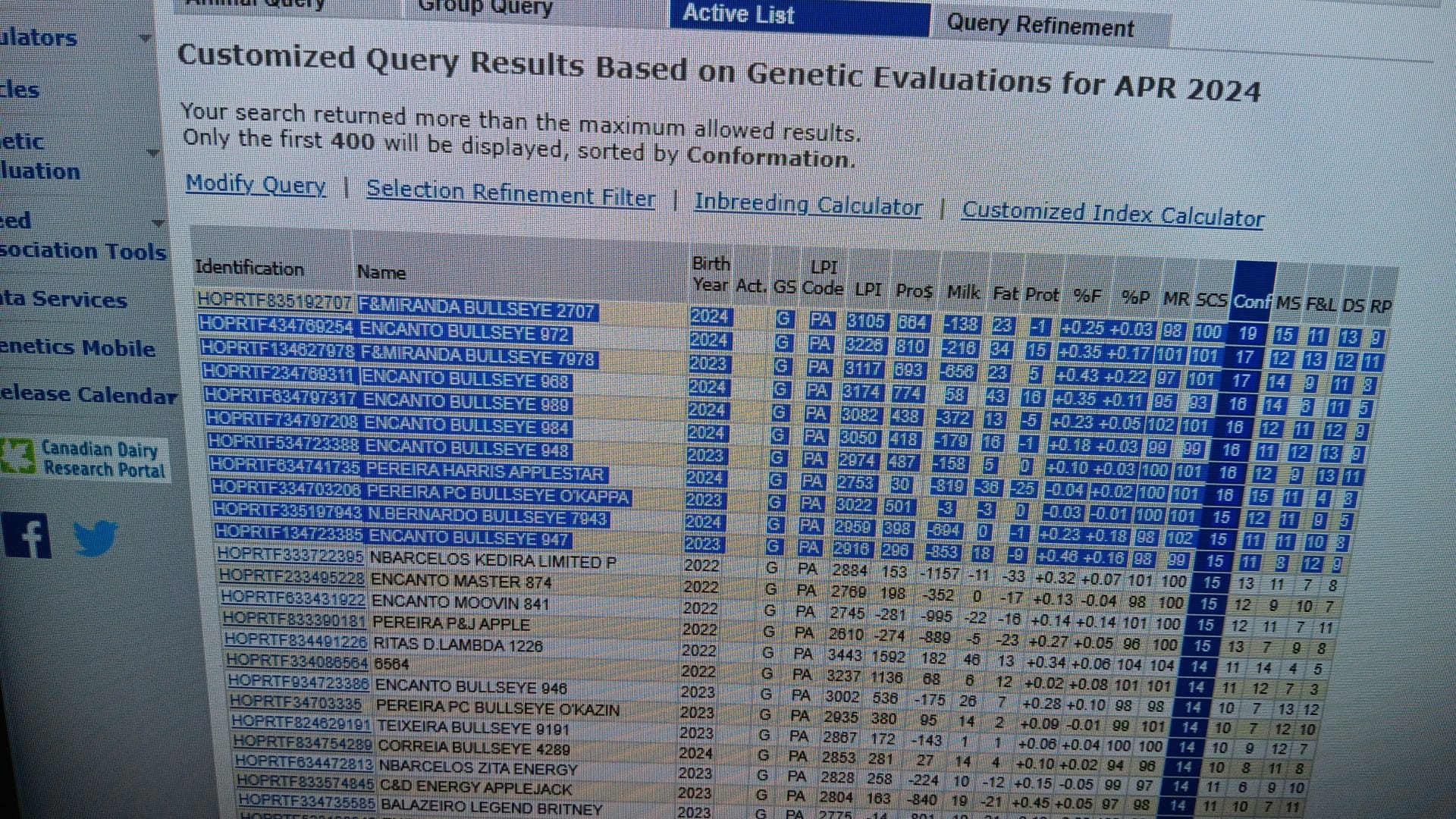Open the Inbreeding Calculator link

pyautogui.click(x=808, y=206)
